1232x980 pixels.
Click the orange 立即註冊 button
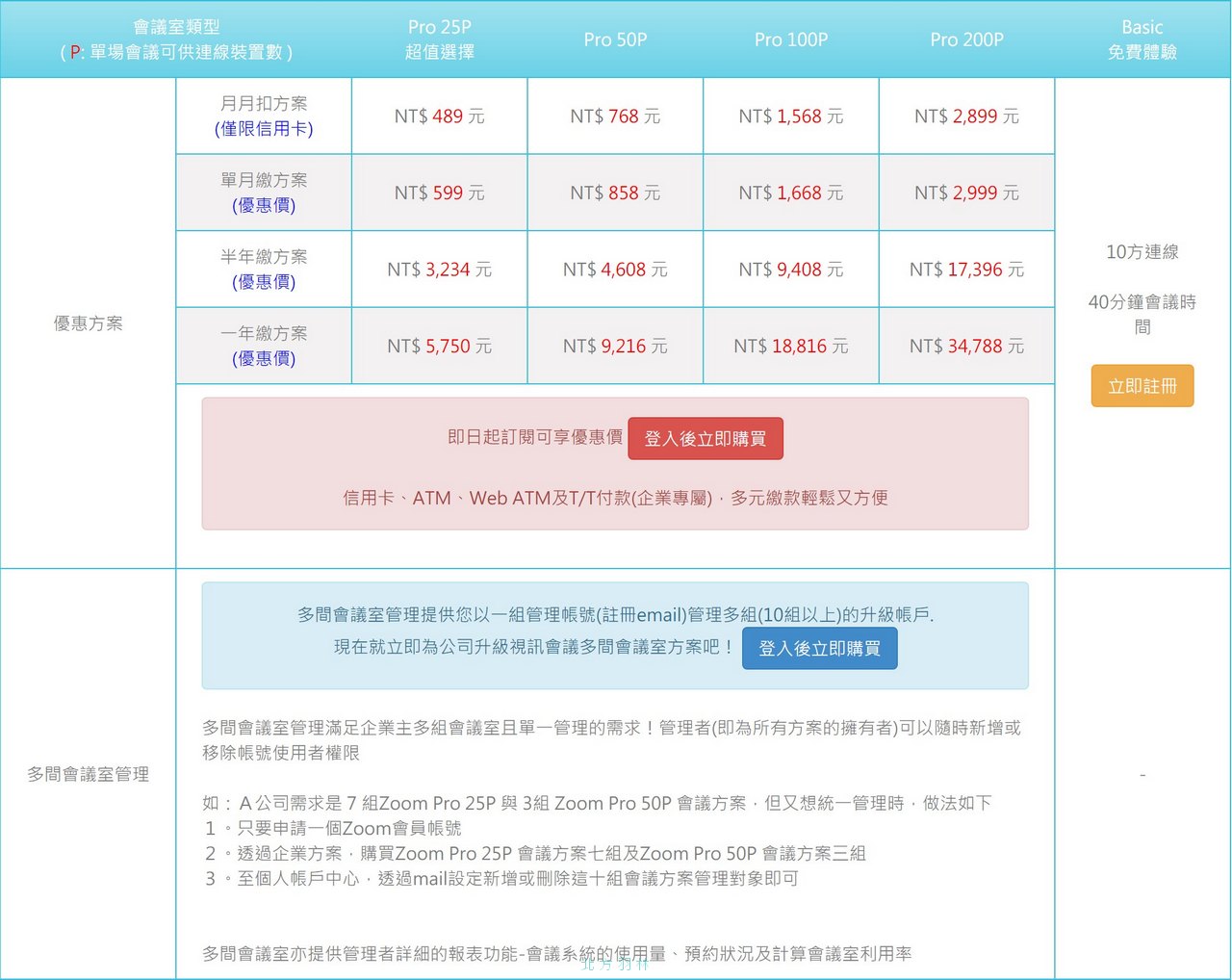click(1142, 386)
